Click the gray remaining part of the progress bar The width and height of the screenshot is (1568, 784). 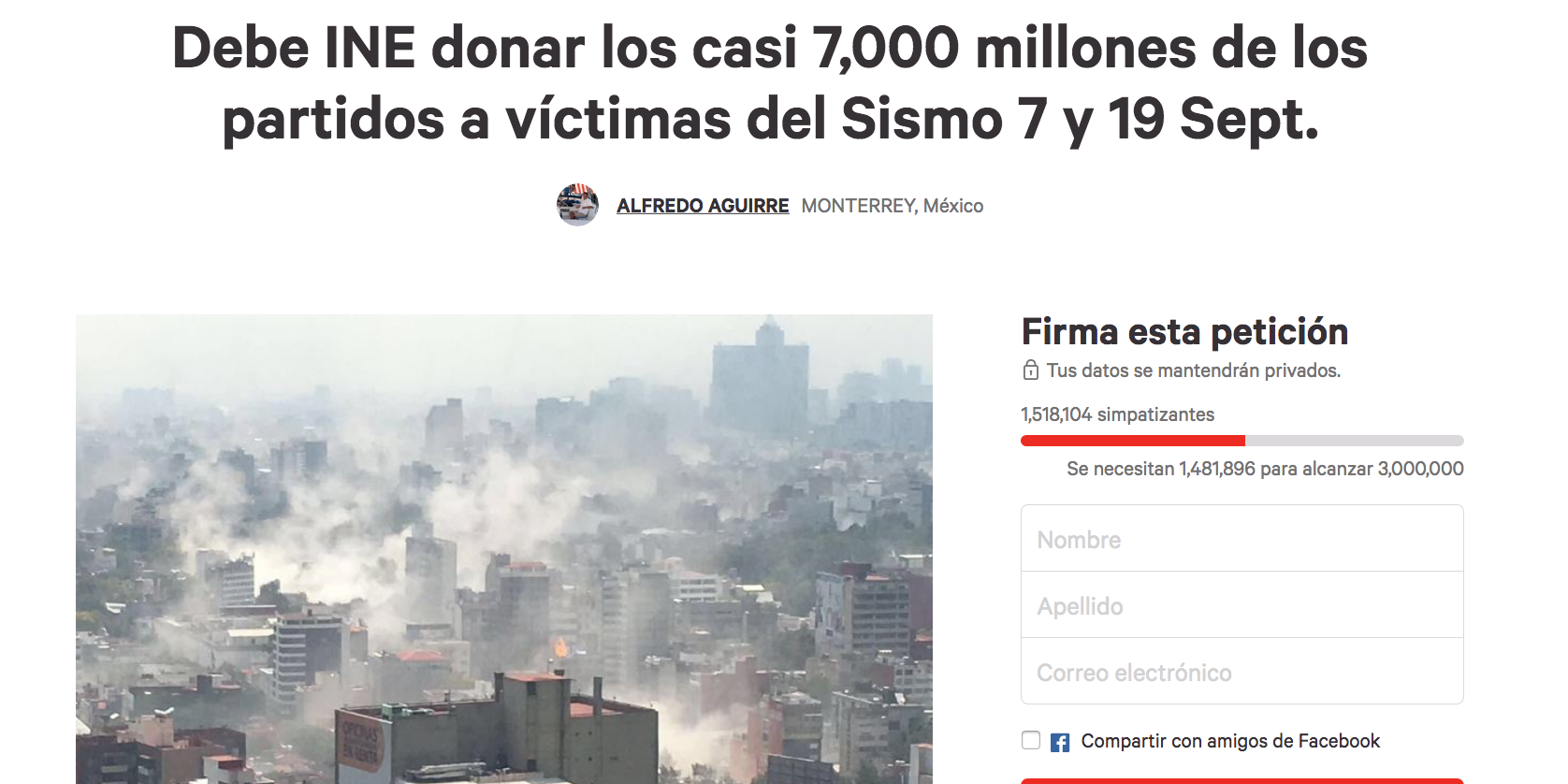click(x=1355, y=441)
